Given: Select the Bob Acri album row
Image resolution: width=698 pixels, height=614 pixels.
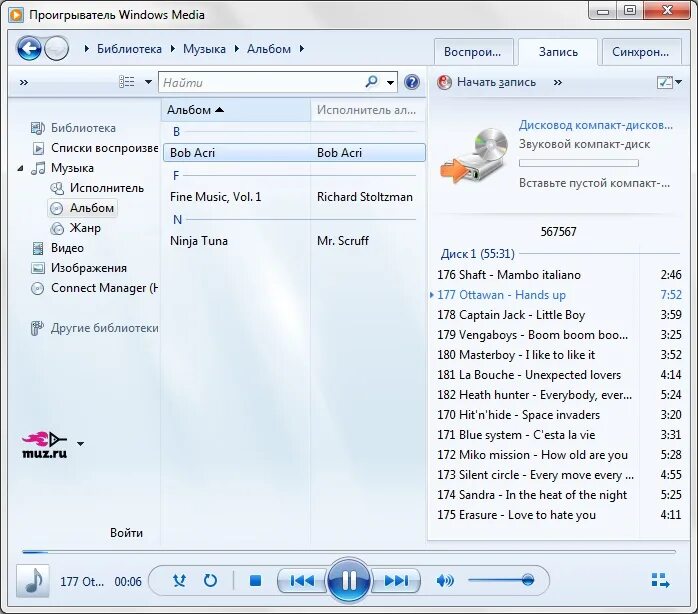Looking at the screenshot, I should click(294, 153).
